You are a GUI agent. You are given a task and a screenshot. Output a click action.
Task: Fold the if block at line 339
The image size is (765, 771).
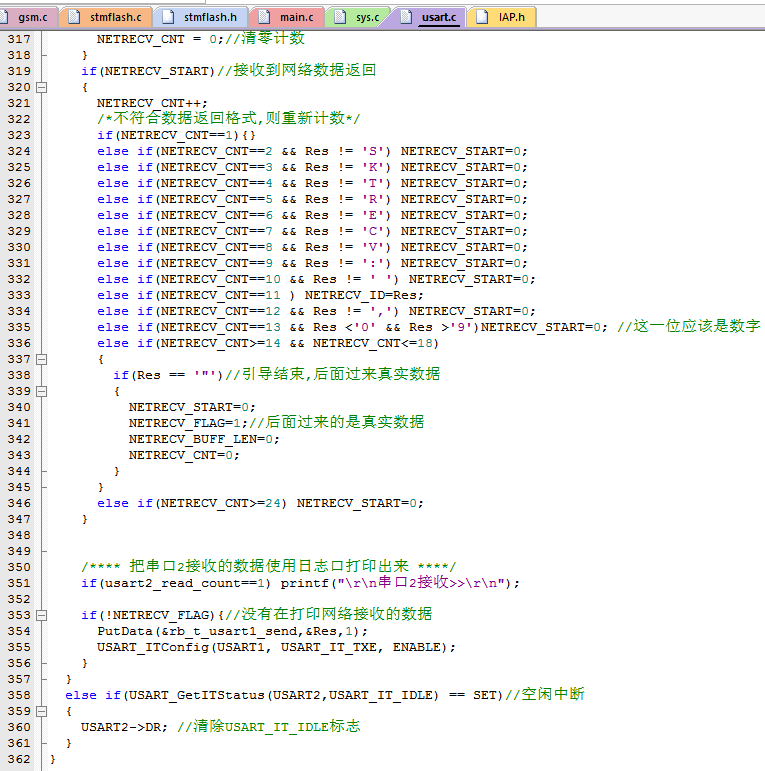pos(42,391)
